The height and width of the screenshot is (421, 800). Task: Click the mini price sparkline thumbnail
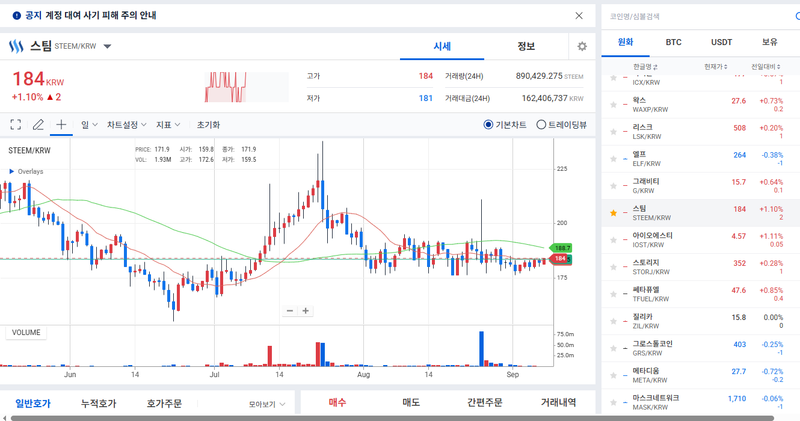[246, 87]
